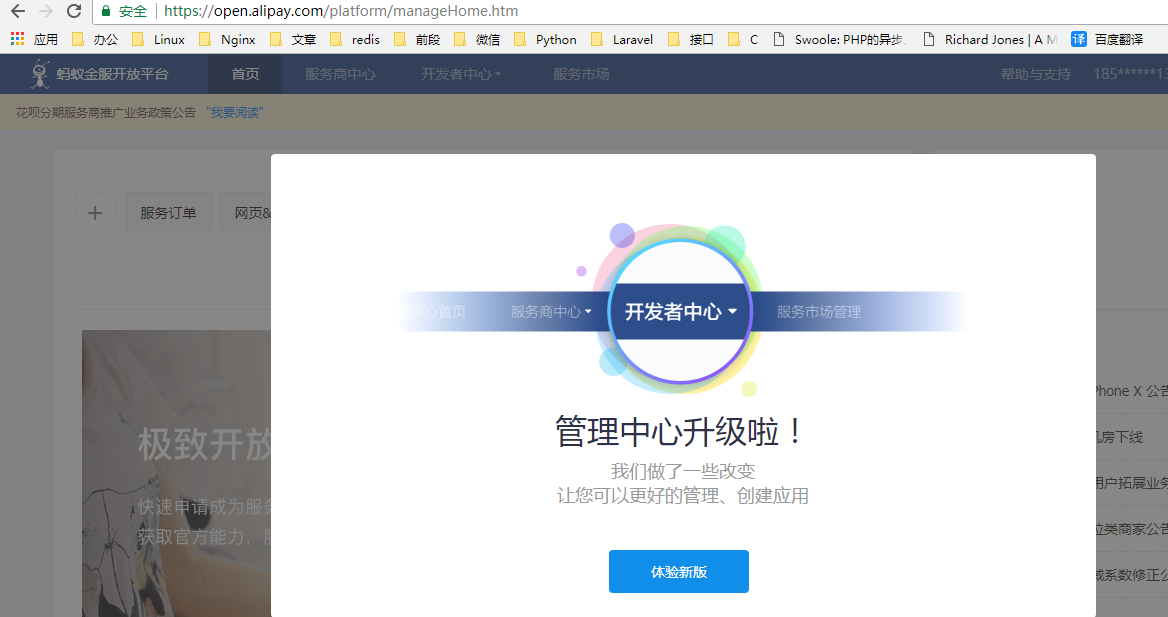
Task: Switch to the 首页 navigation tab
Action: coord(245,74)
